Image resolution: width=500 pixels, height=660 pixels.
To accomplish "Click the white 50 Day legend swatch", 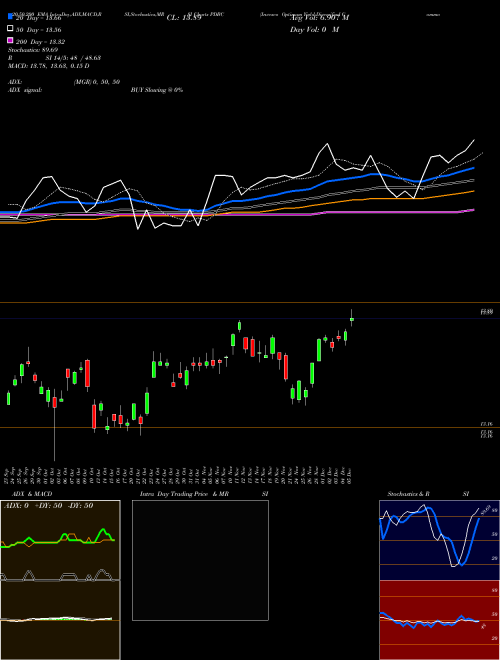I will pyautogui.click(x=10, y=29).
